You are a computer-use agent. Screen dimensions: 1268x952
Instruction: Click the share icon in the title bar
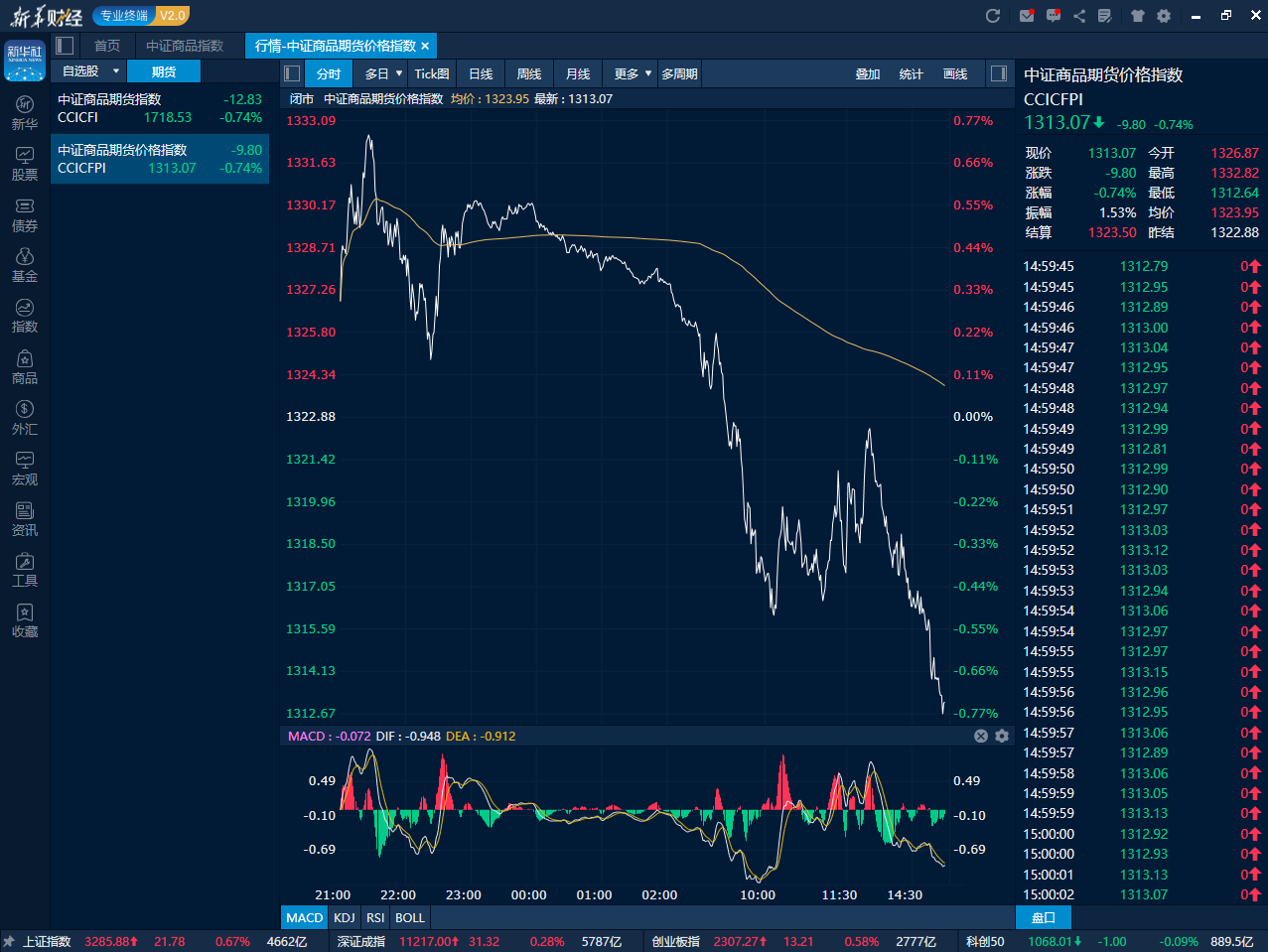(1079, 16)
